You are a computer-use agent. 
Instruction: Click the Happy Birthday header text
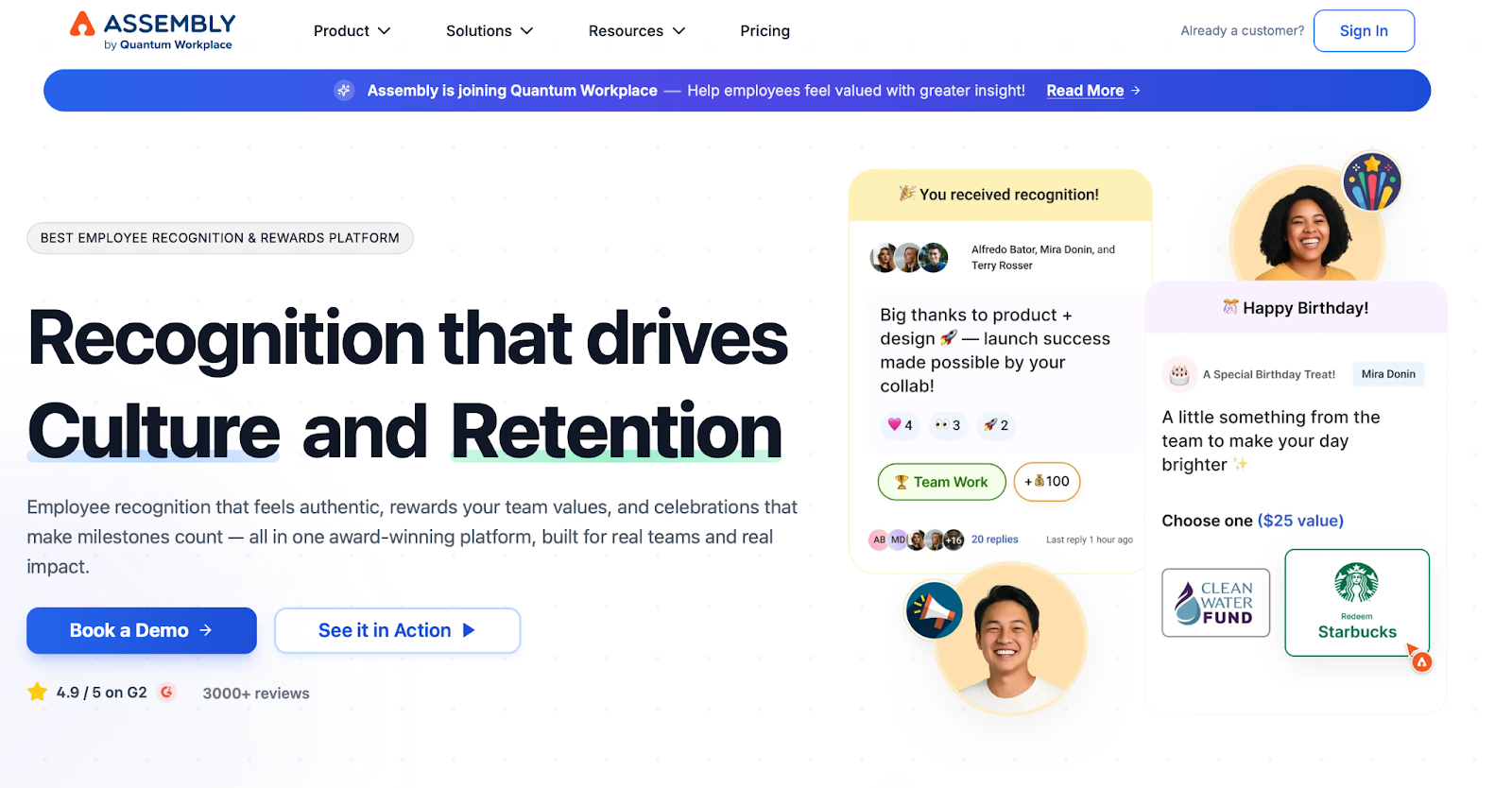coord(1305,308)
